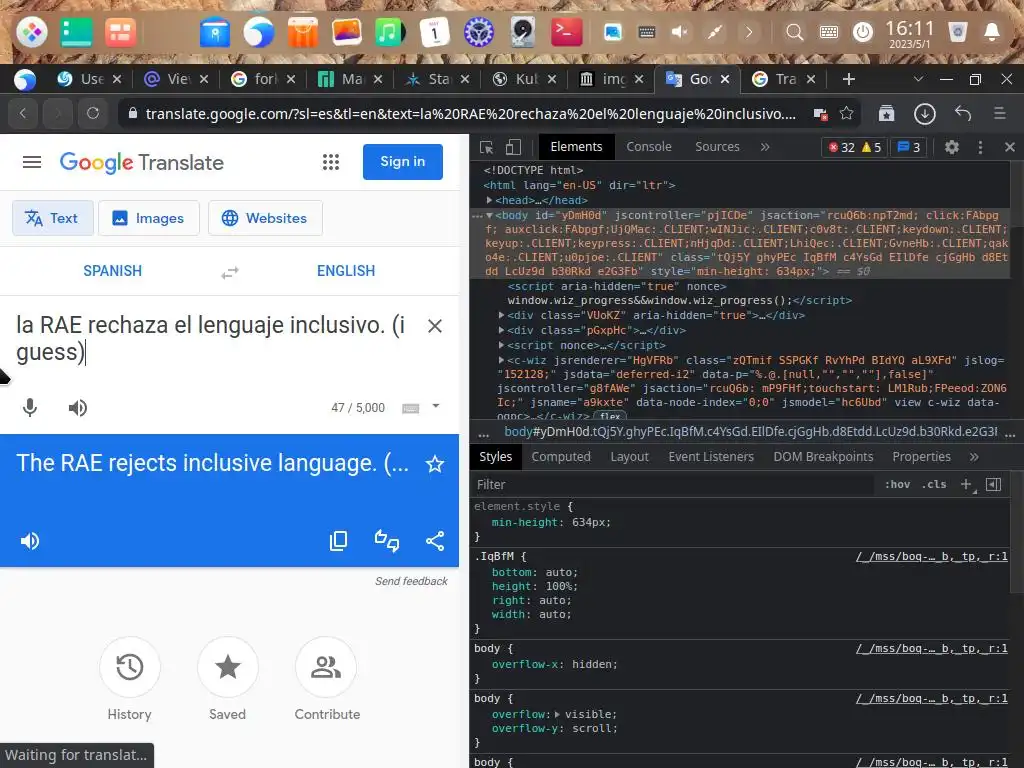Reload the page in the browser
The image size is (1024, 768).
point(93,114)
